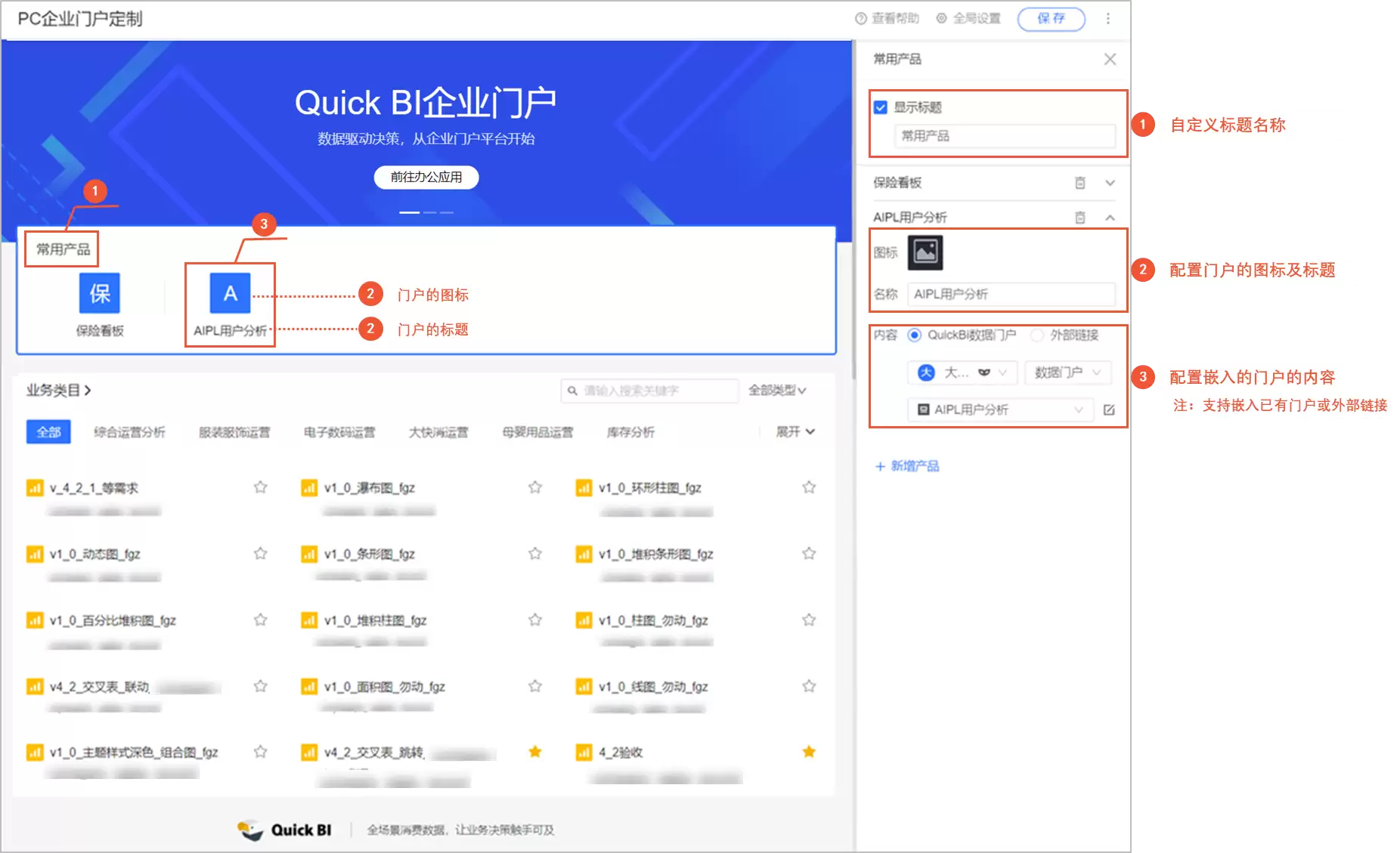Click the 保存 save button
This screenshot has width=1400, height=853.
point(1051,19)
